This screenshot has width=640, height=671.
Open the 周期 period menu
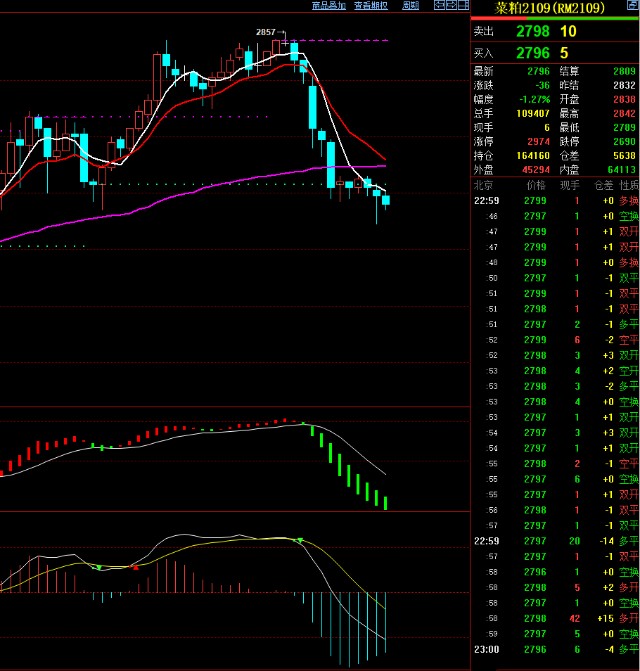pyautogui.click(x=410, y=5)
